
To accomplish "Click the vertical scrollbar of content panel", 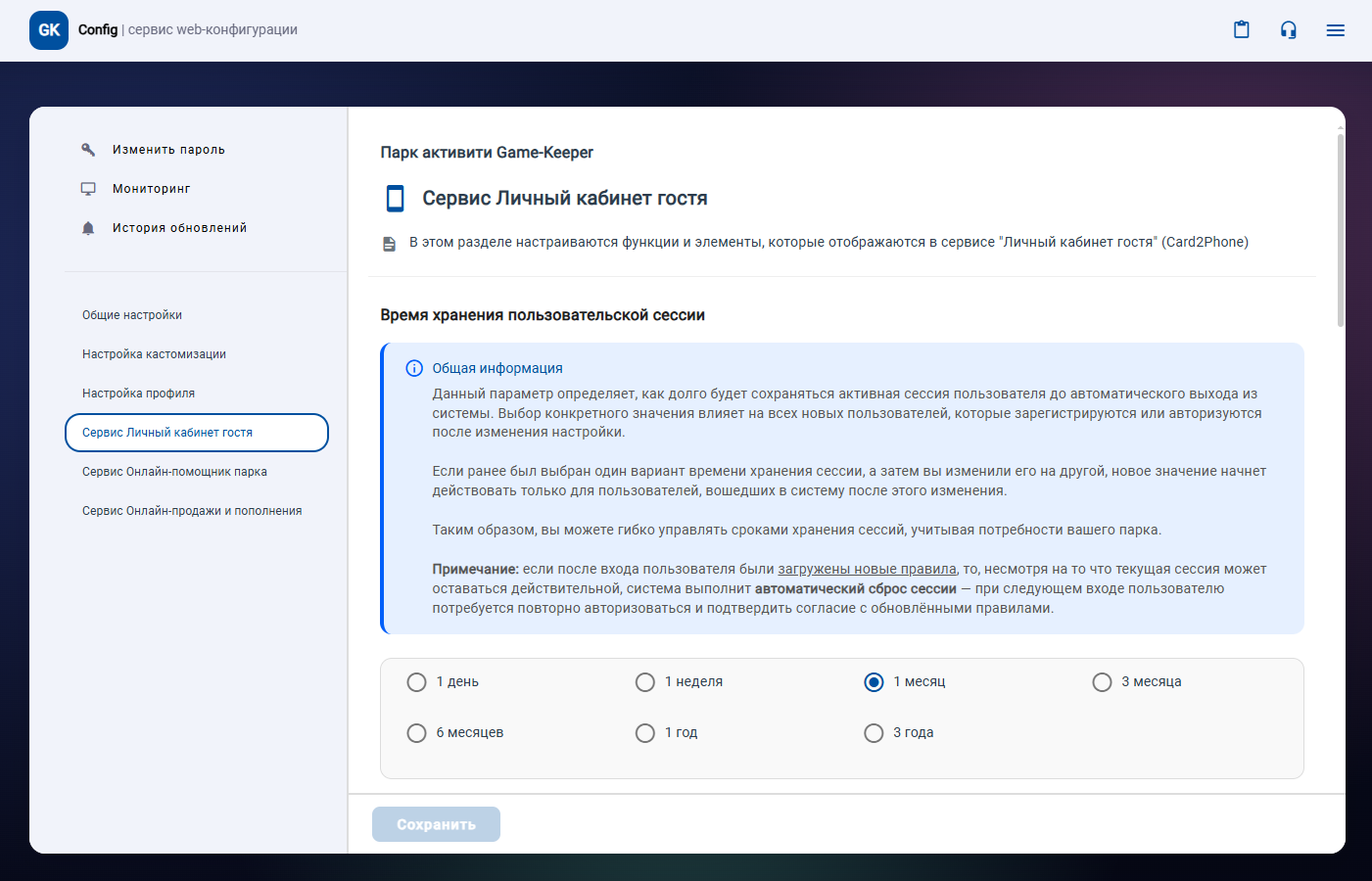I will pos(1340,230).
